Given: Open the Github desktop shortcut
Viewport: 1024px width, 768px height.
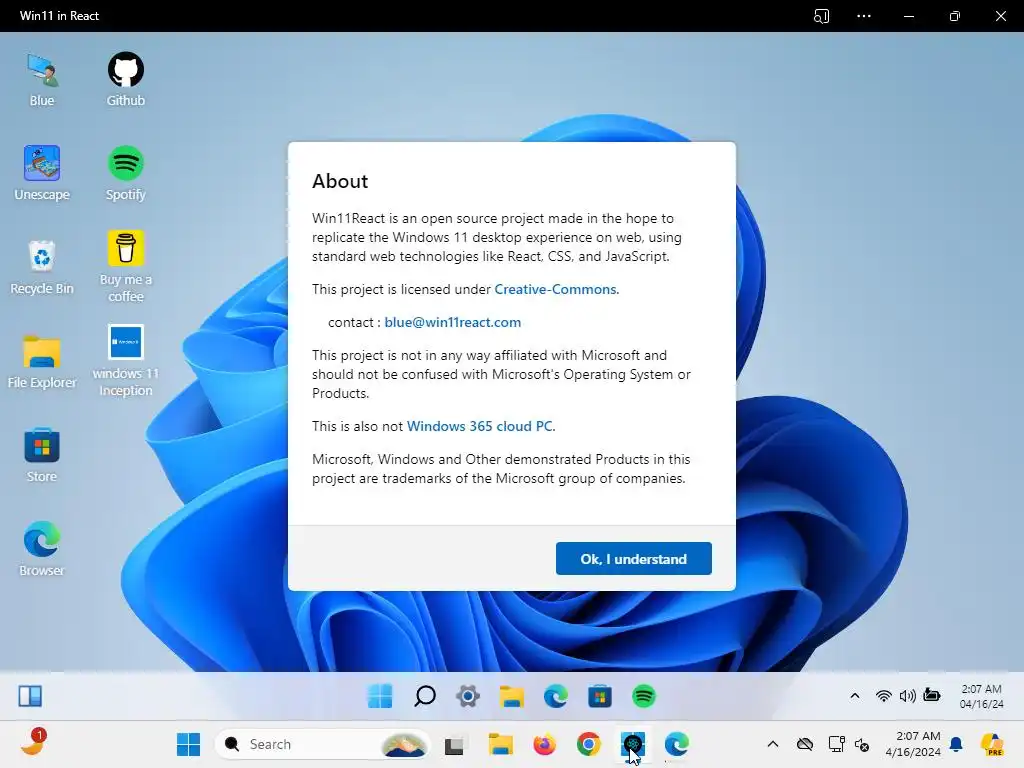Looking at the screenshot, I should coord(125,80).
